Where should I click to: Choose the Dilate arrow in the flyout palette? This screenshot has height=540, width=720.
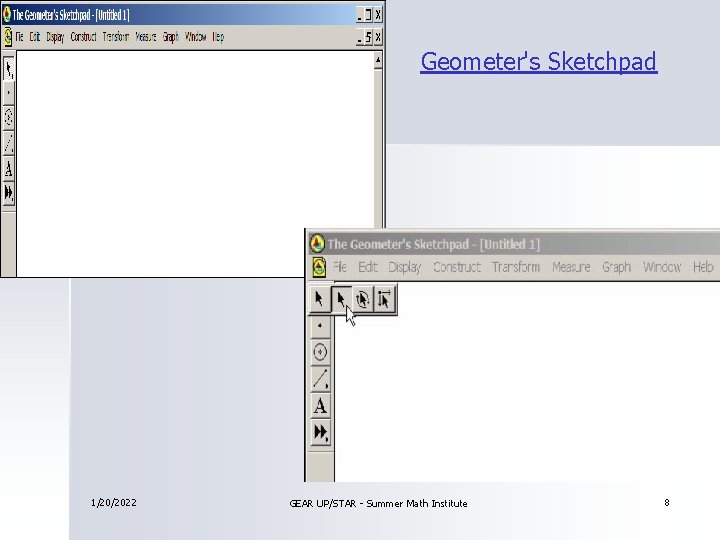tap(384, 299)
